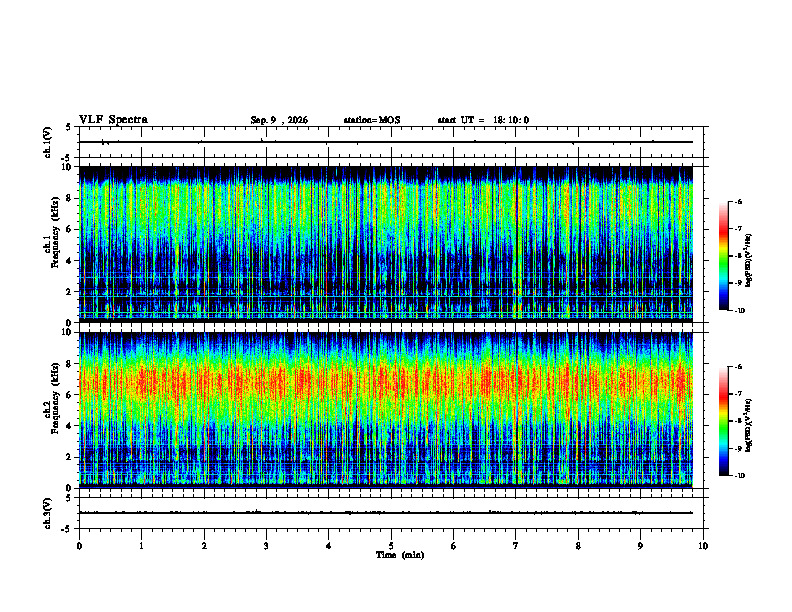Click the ch.3 waveform trace line
This screenshot has width=792, height=612.
[x=386, y=513]
